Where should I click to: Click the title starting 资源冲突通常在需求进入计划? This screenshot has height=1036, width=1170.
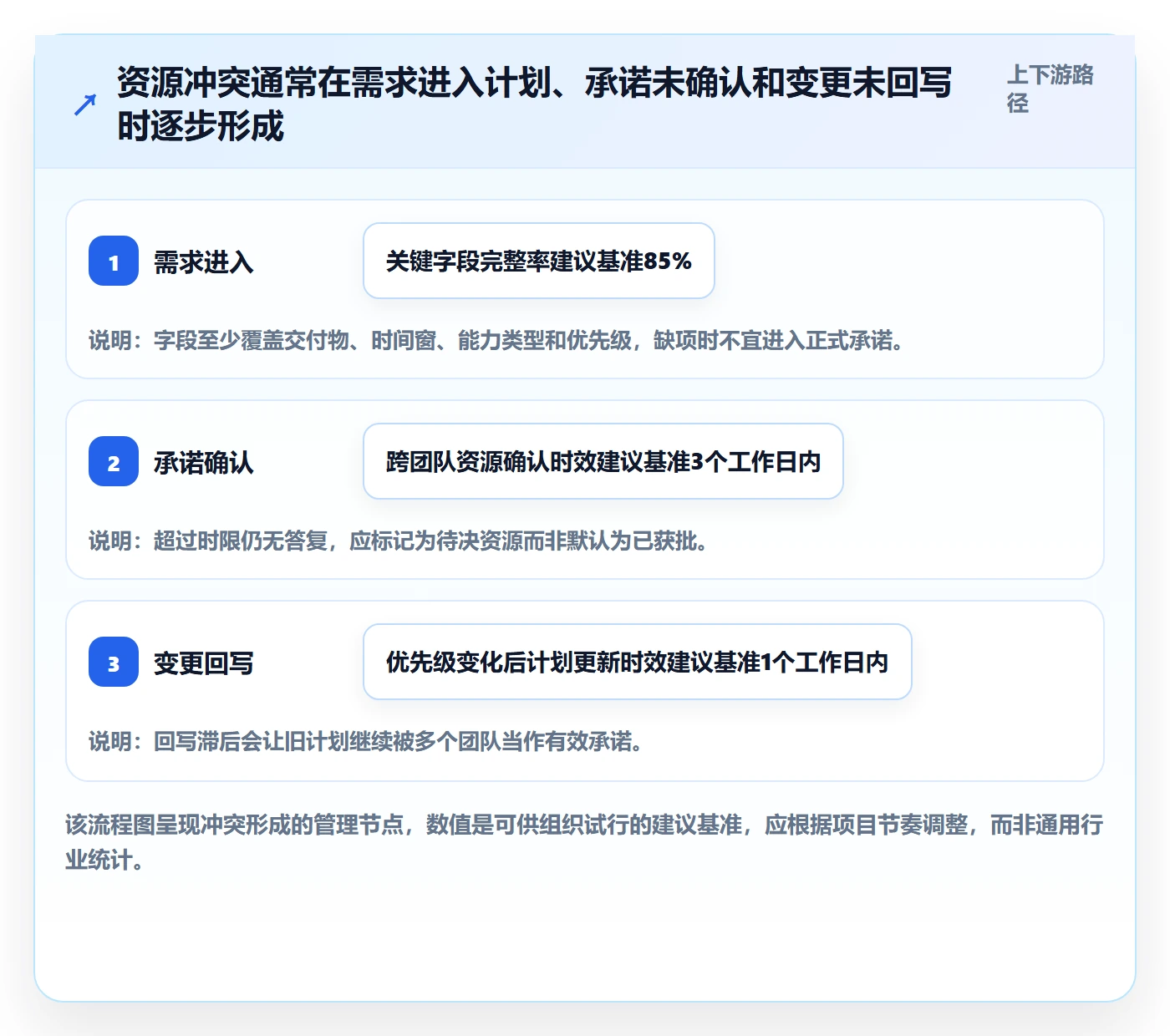pyautogui.click(x=535, y=104)
